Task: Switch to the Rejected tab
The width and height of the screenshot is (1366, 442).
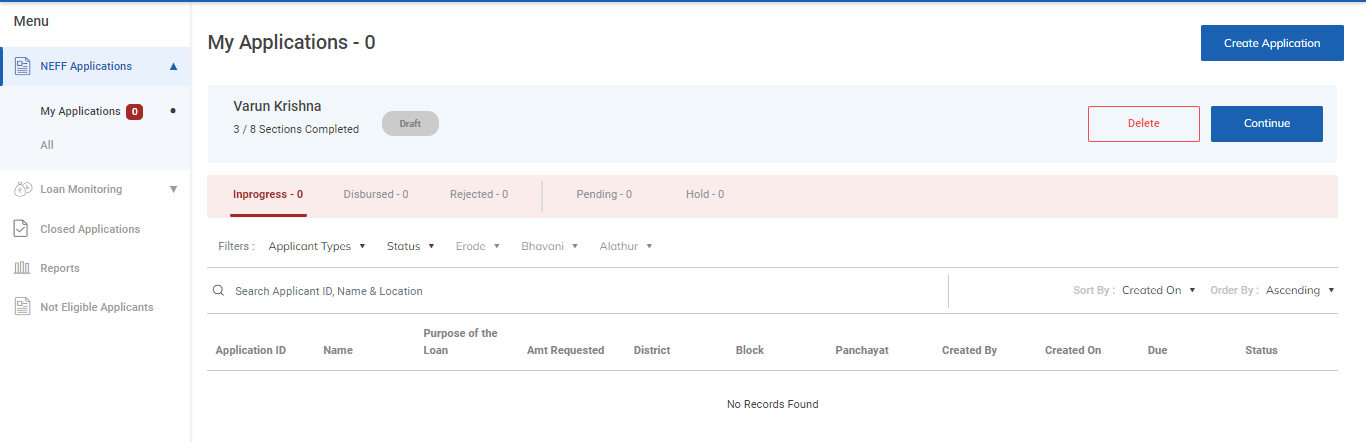Action: [478, 195]
